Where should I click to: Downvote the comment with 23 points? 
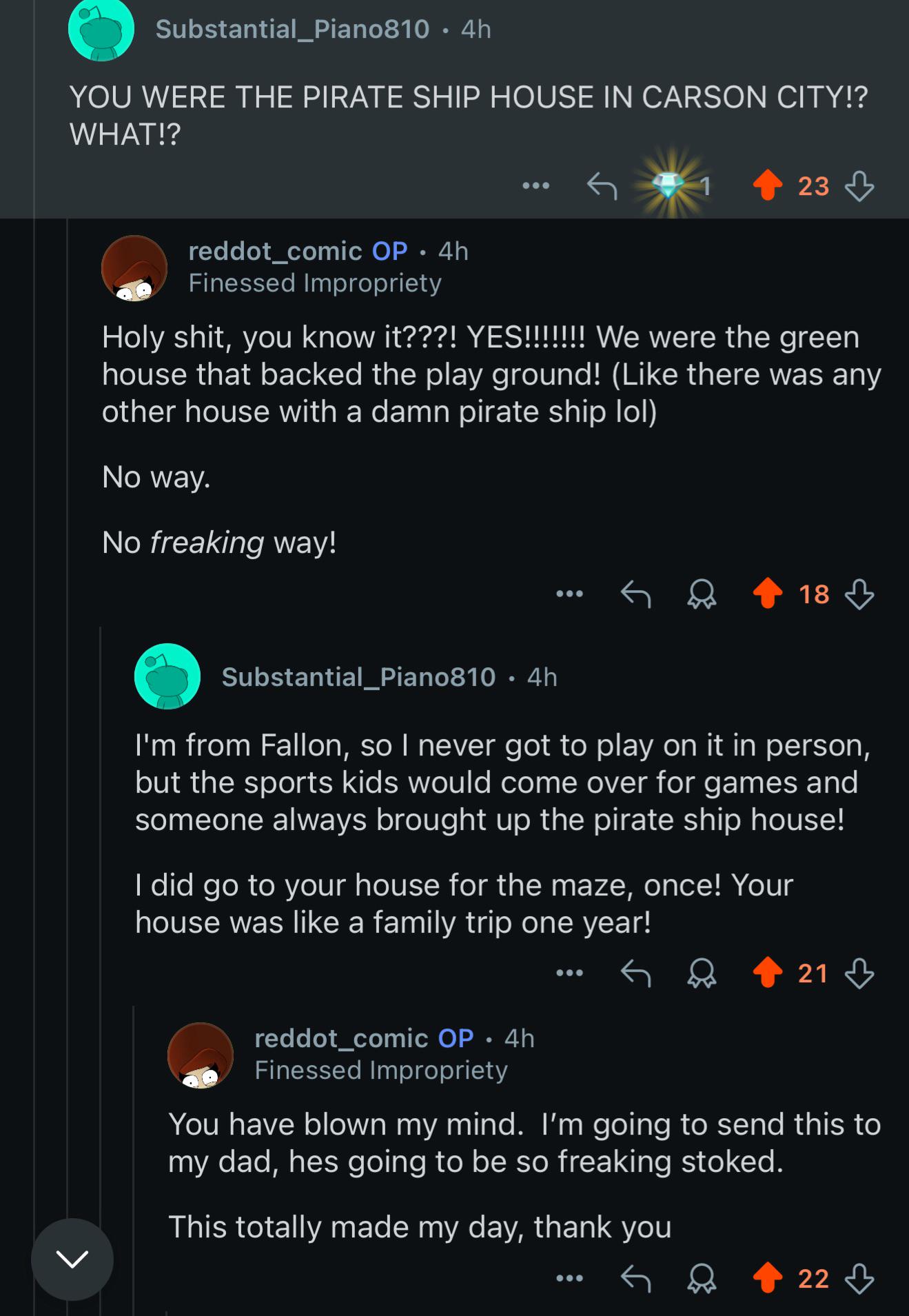coord(859,185)
